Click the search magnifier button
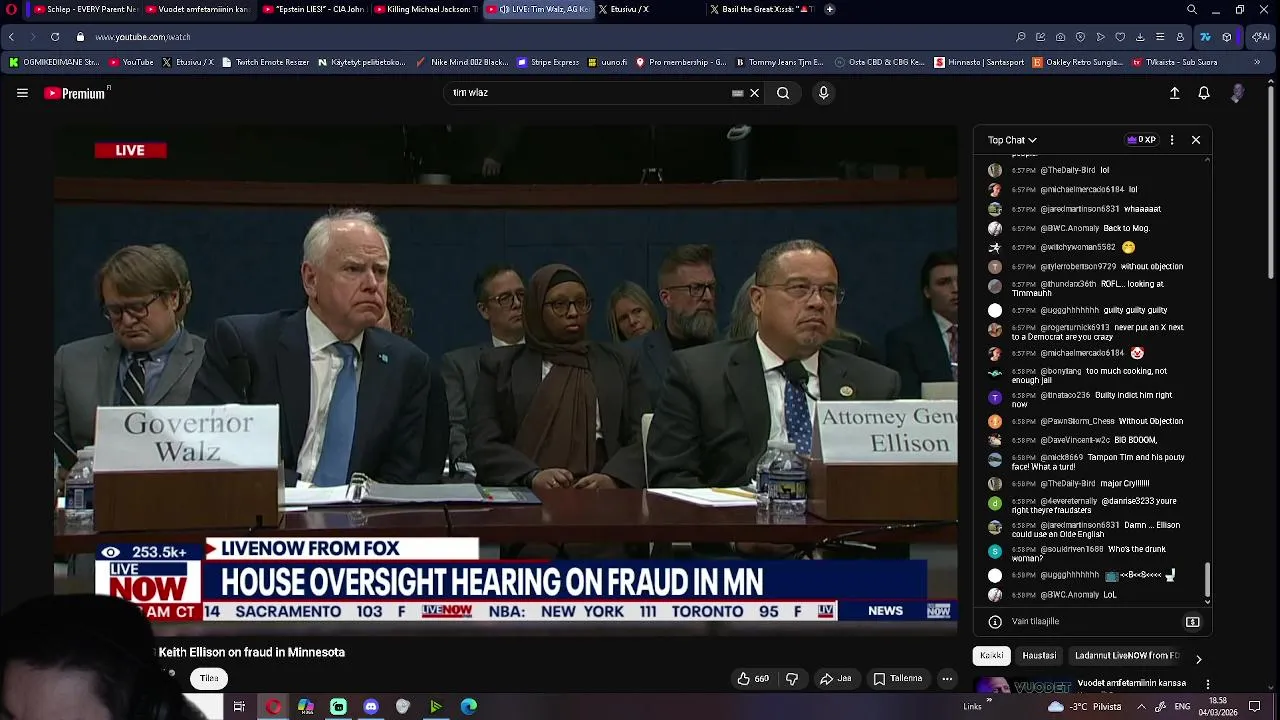Screen dimensions: 1280x720 [x=783, y=93]
